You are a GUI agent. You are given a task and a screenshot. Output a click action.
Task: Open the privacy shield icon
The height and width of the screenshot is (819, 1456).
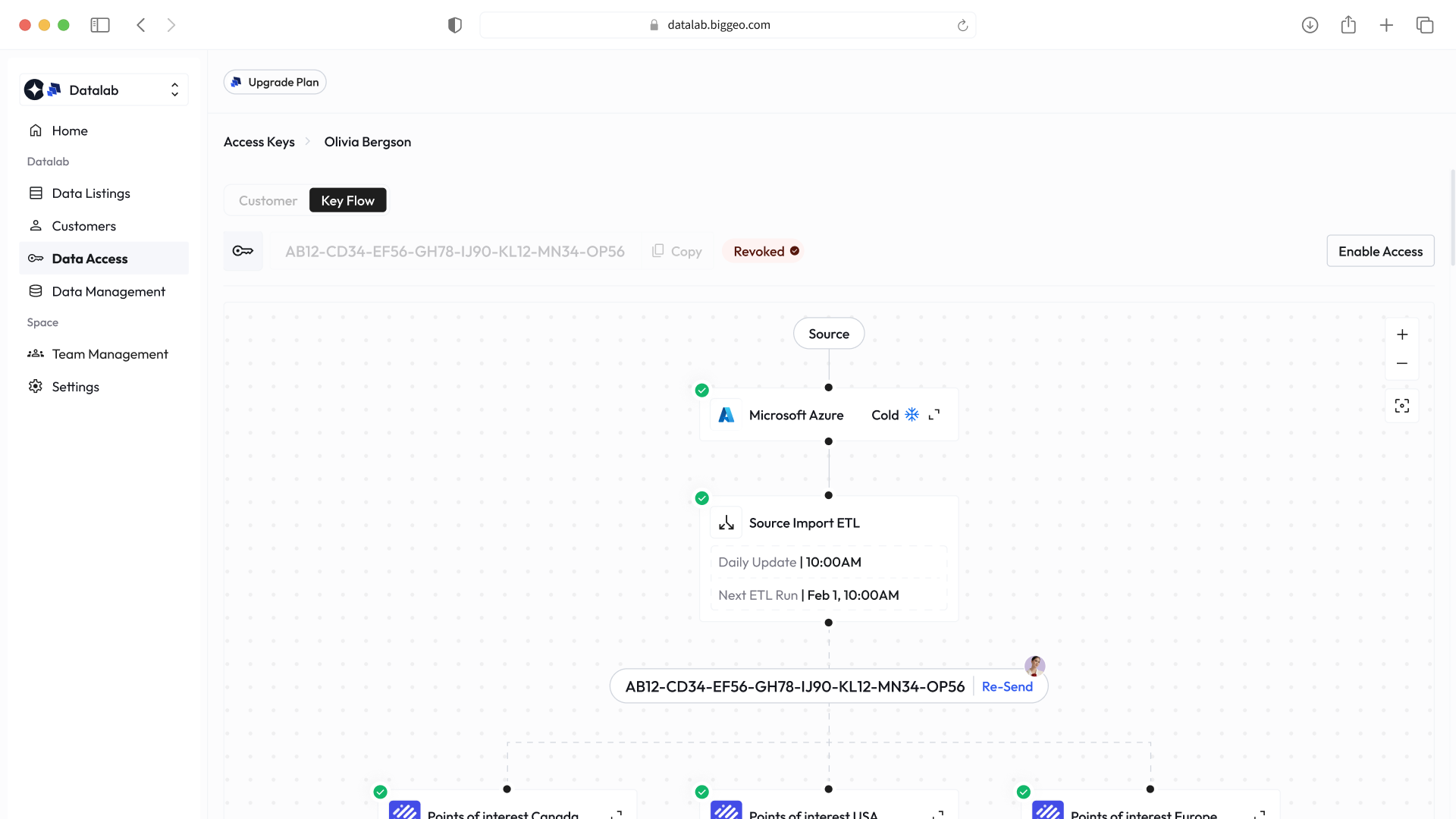coord(455,25)
